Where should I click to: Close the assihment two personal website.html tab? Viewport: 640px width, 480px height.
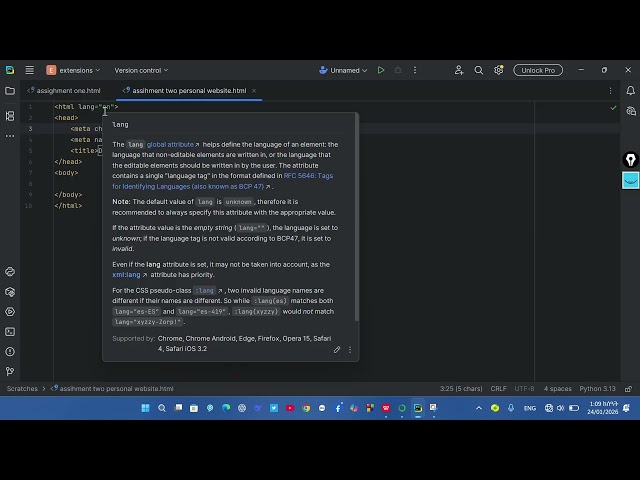click(254, 91)
